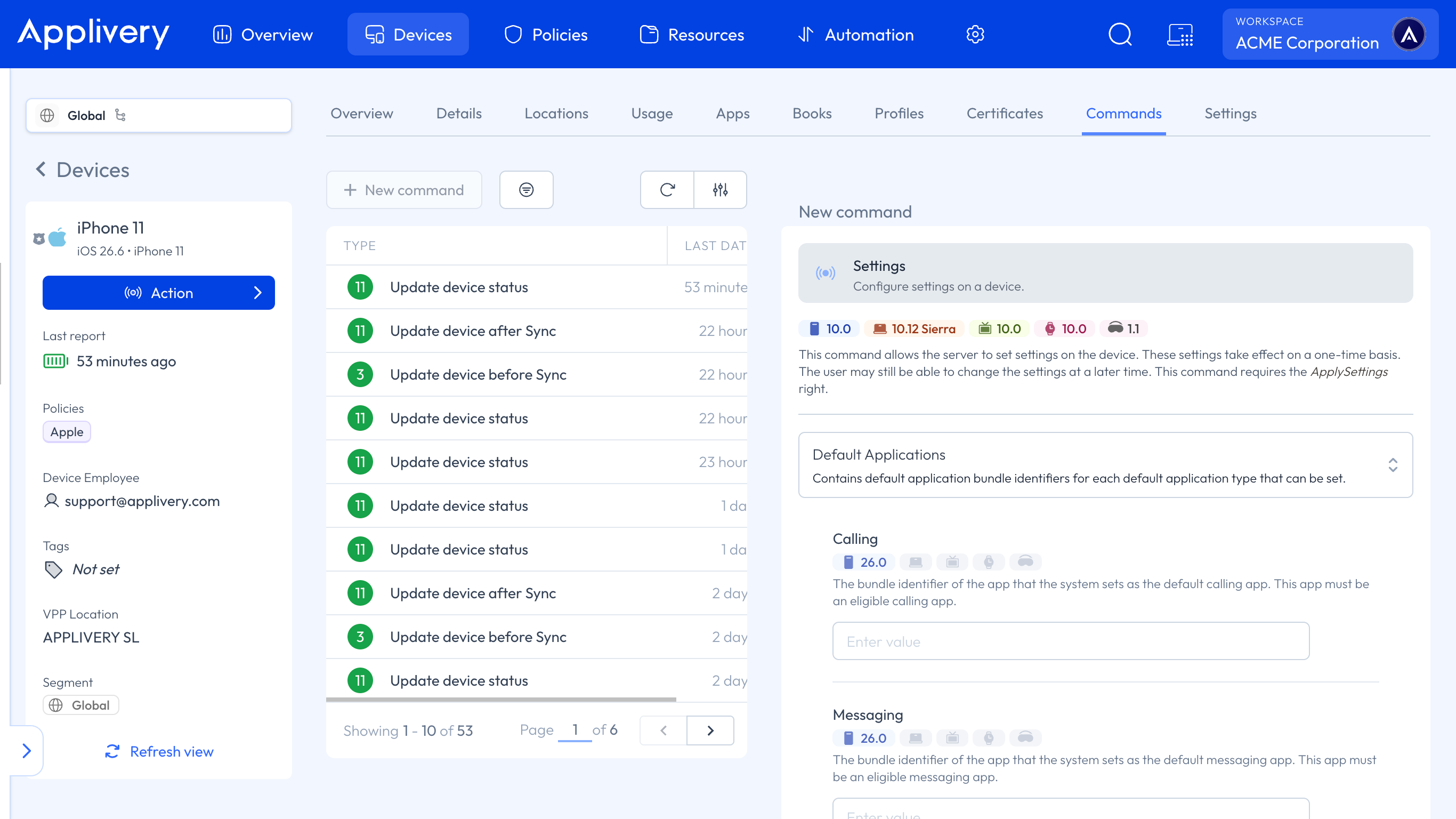Screen dimensions: 1456x819
Task: Click the macOS 10.12 Sierra badge
Action: click(914, 328)
